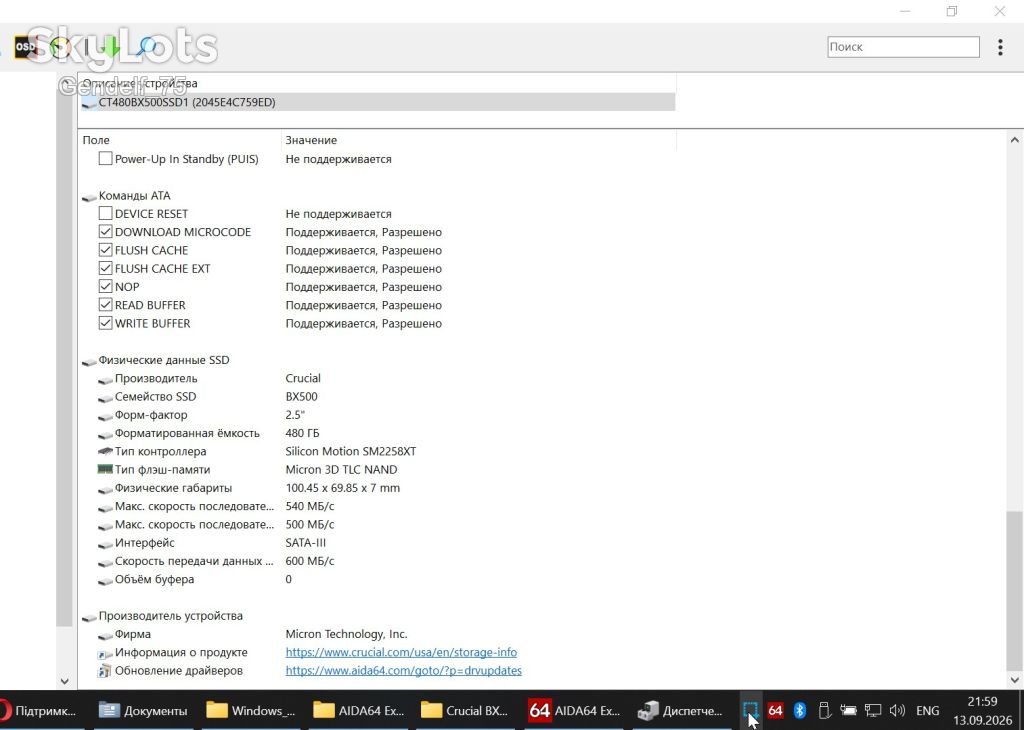Select the CT480BX500SSD1 device entry

coord(378,103)
